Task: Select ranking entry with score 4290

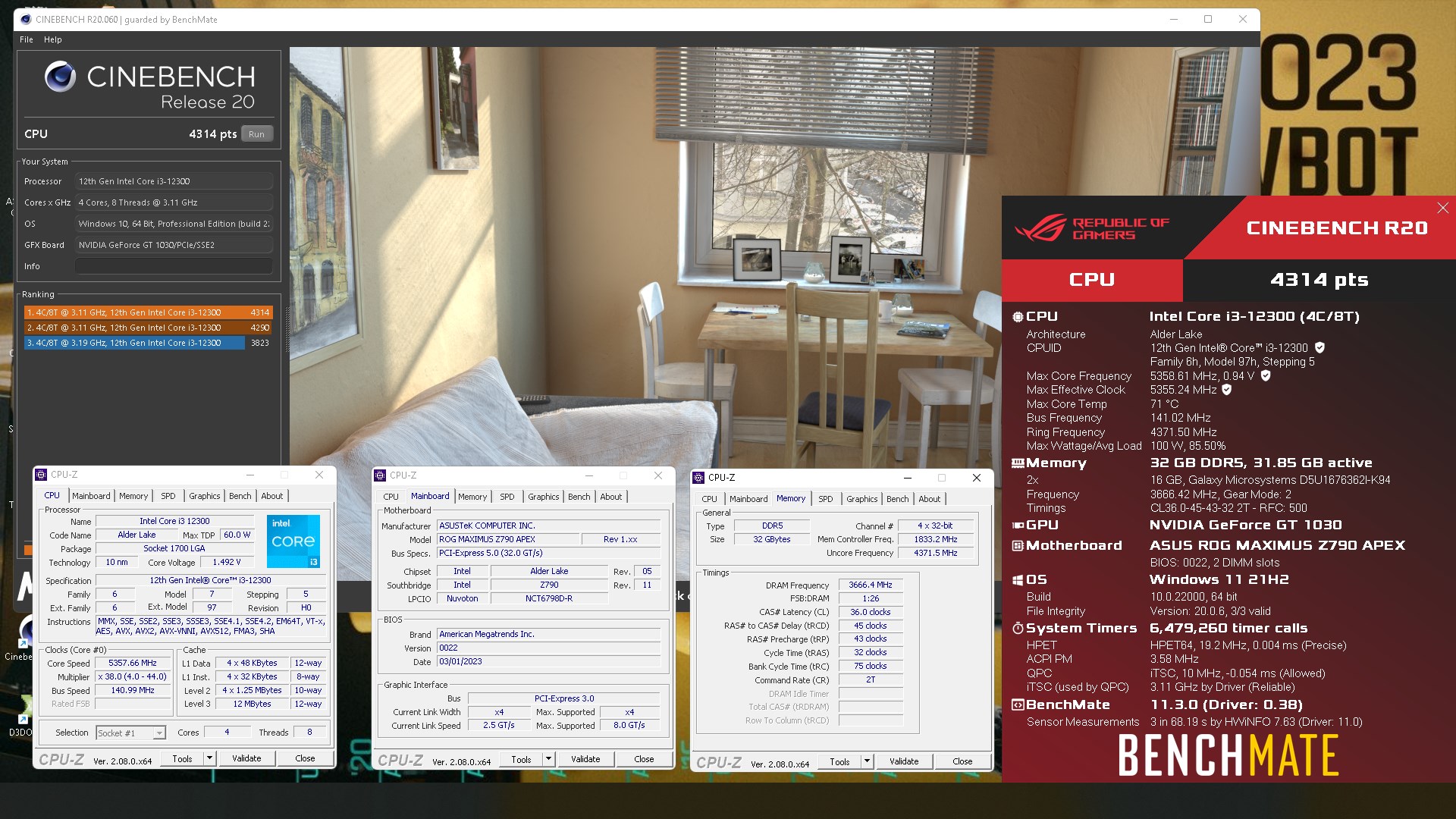Action: [x=148, y=328]
